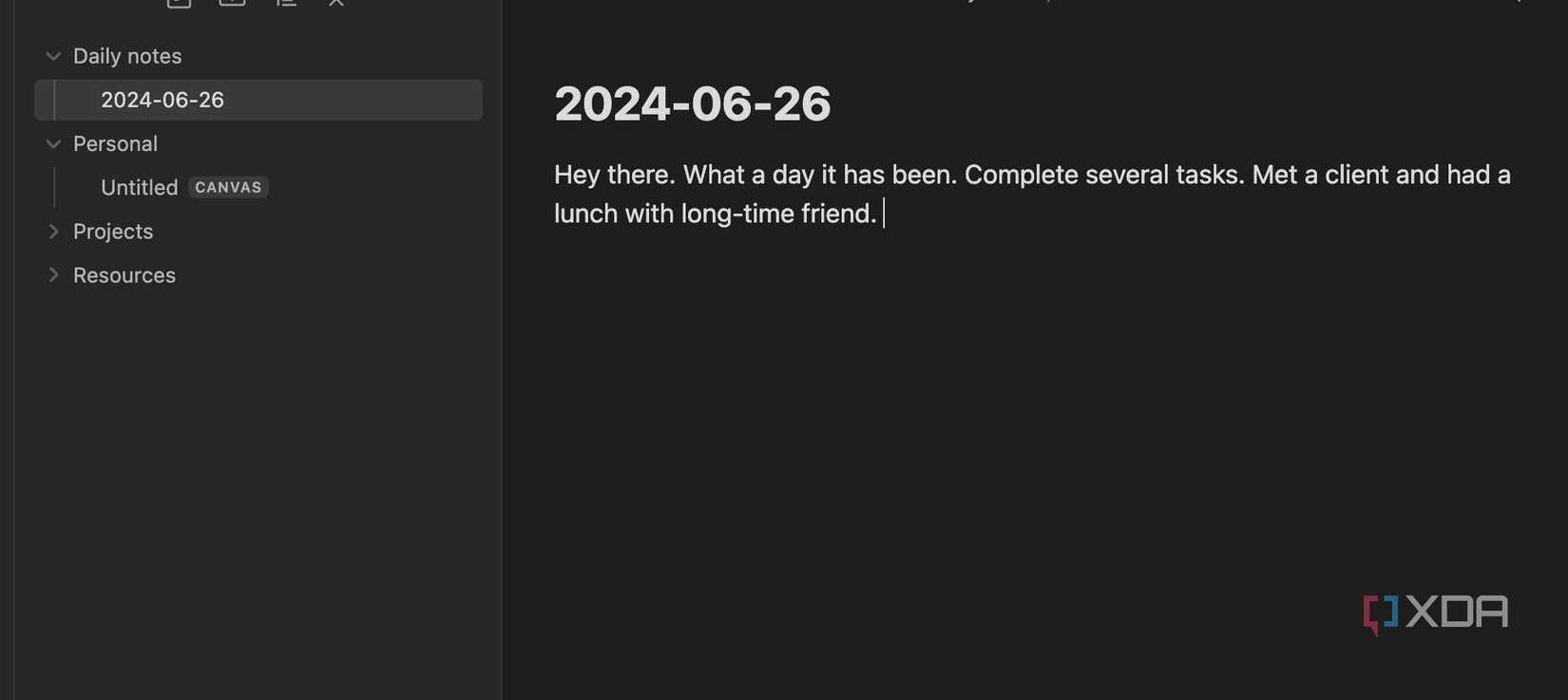Image resolution: width=1568 pixels, height=700 pixels.
Task: Select the Daily notes folder label
Action: [127, 57]
